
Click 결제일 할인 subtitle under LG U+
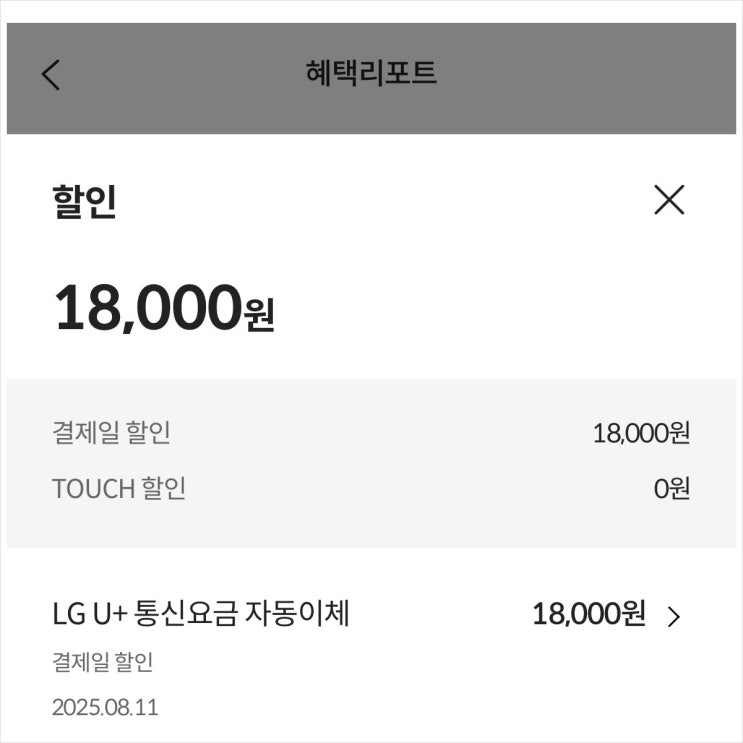[102, 662]
